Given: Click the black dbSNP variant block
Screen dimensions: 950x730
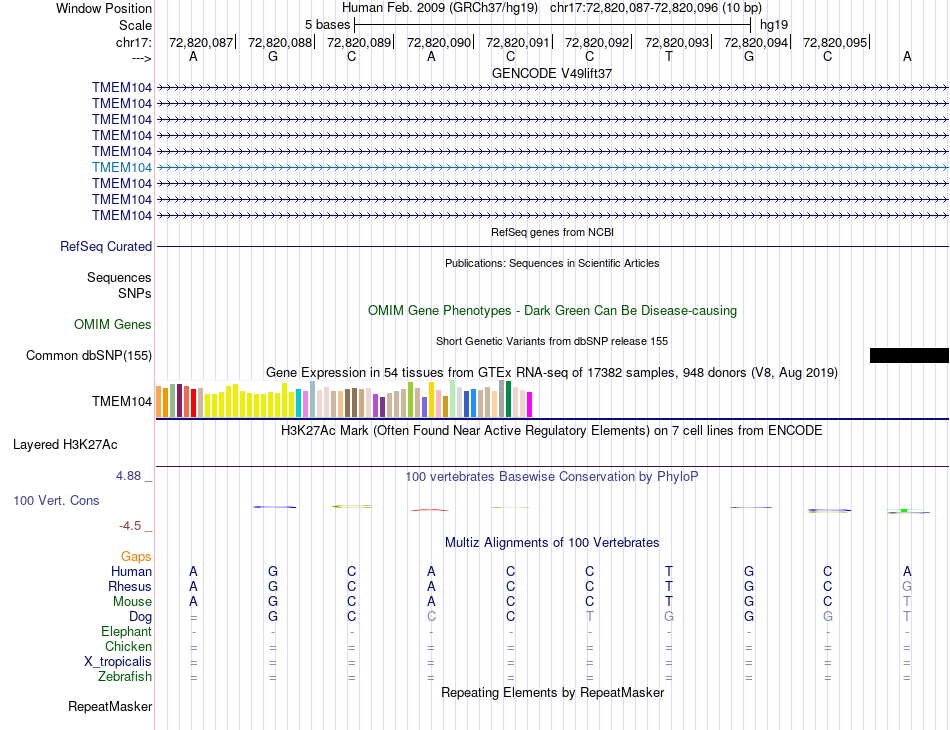Looking at the screenshot, I should [x=909, y=355].
